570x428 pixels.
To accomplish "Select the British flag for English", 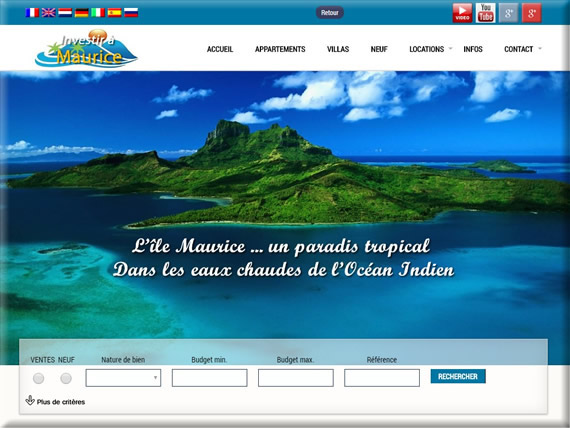I will click(49, 13).
